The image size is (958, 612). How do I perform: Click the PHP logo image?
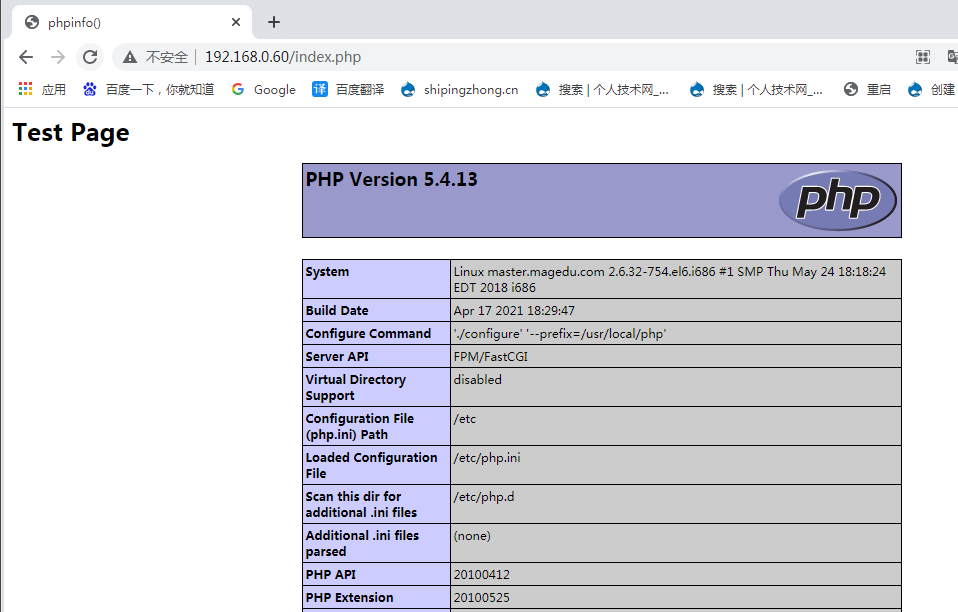tap(837, 200)
